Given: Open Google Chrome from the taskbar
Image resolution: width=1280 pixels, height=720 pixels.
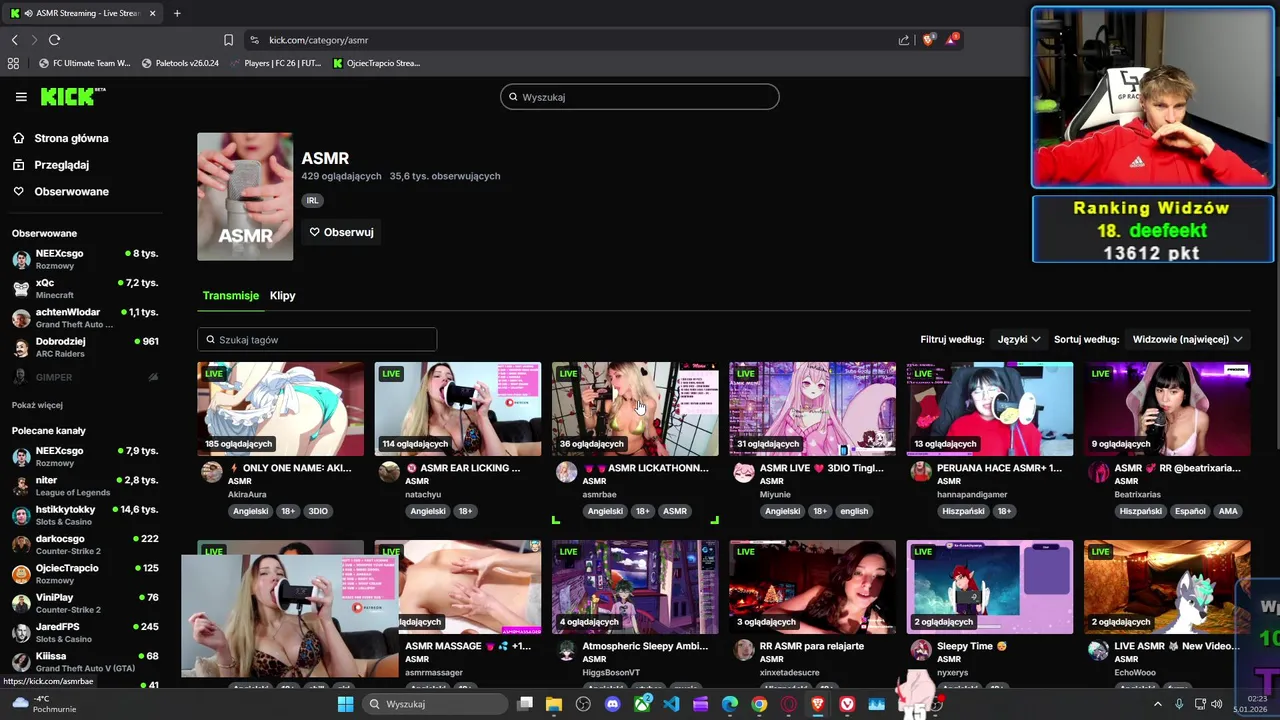Looking at the screenshot, I should point(759,704).
